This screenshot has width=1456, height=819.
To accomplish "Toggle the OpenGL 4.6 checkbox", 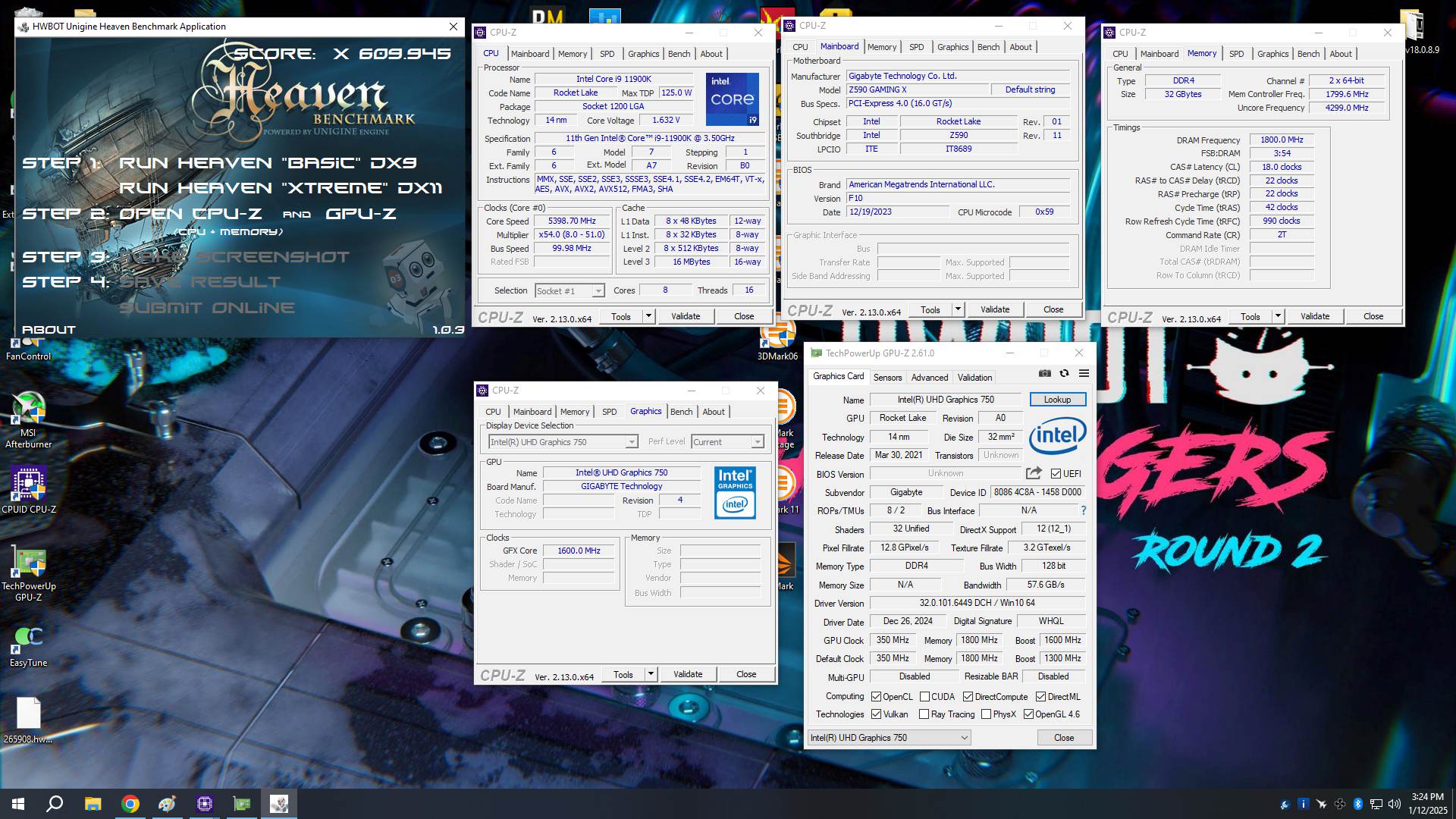I will pyautogui.click(x=1028, y=714).
